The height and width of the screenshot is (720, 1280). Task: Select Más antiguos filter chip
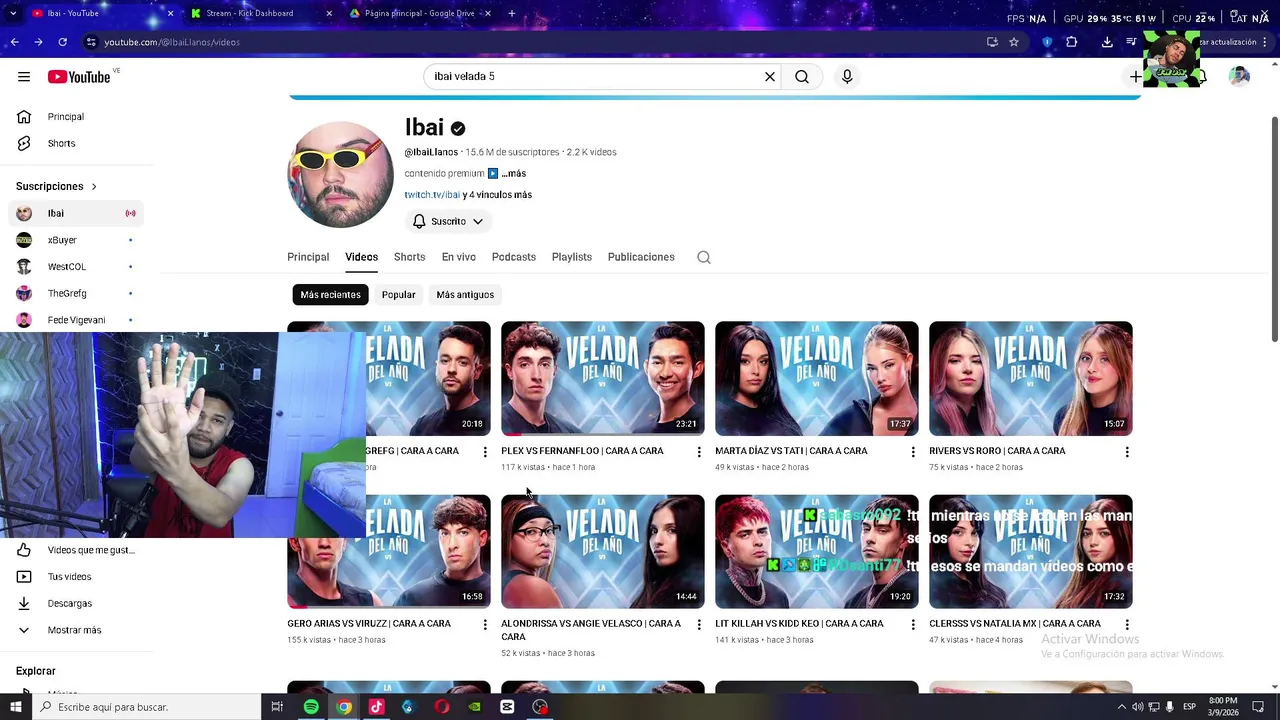[x=465, y=295]
